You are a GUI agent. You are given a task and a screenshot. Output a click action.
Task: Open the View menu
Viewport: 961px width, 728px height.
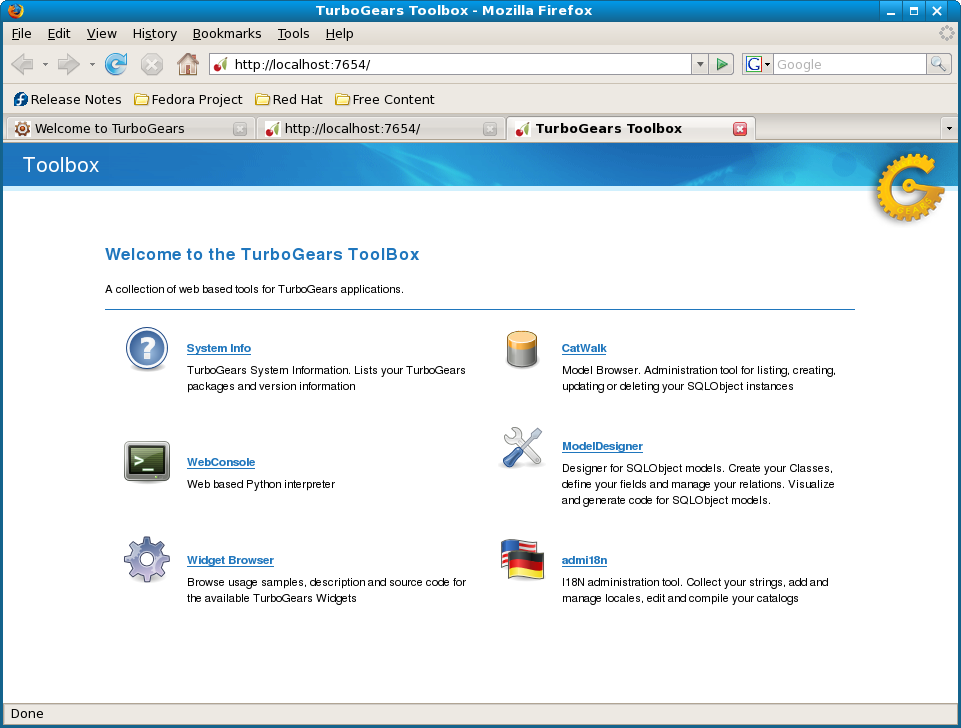(x=102, y=34)
